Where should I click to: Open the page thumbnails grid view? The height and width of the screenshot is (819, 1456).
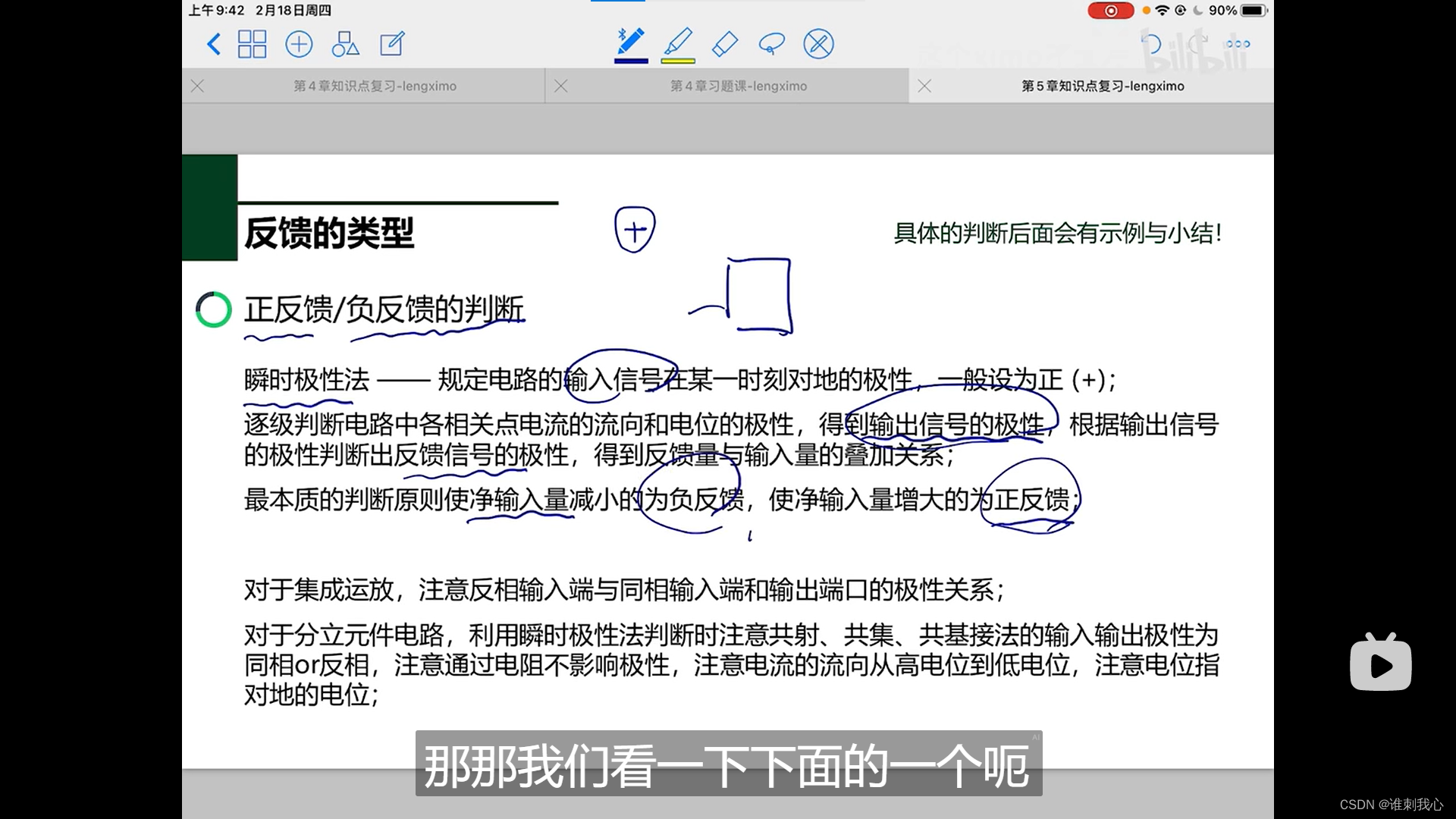(252, 44)
